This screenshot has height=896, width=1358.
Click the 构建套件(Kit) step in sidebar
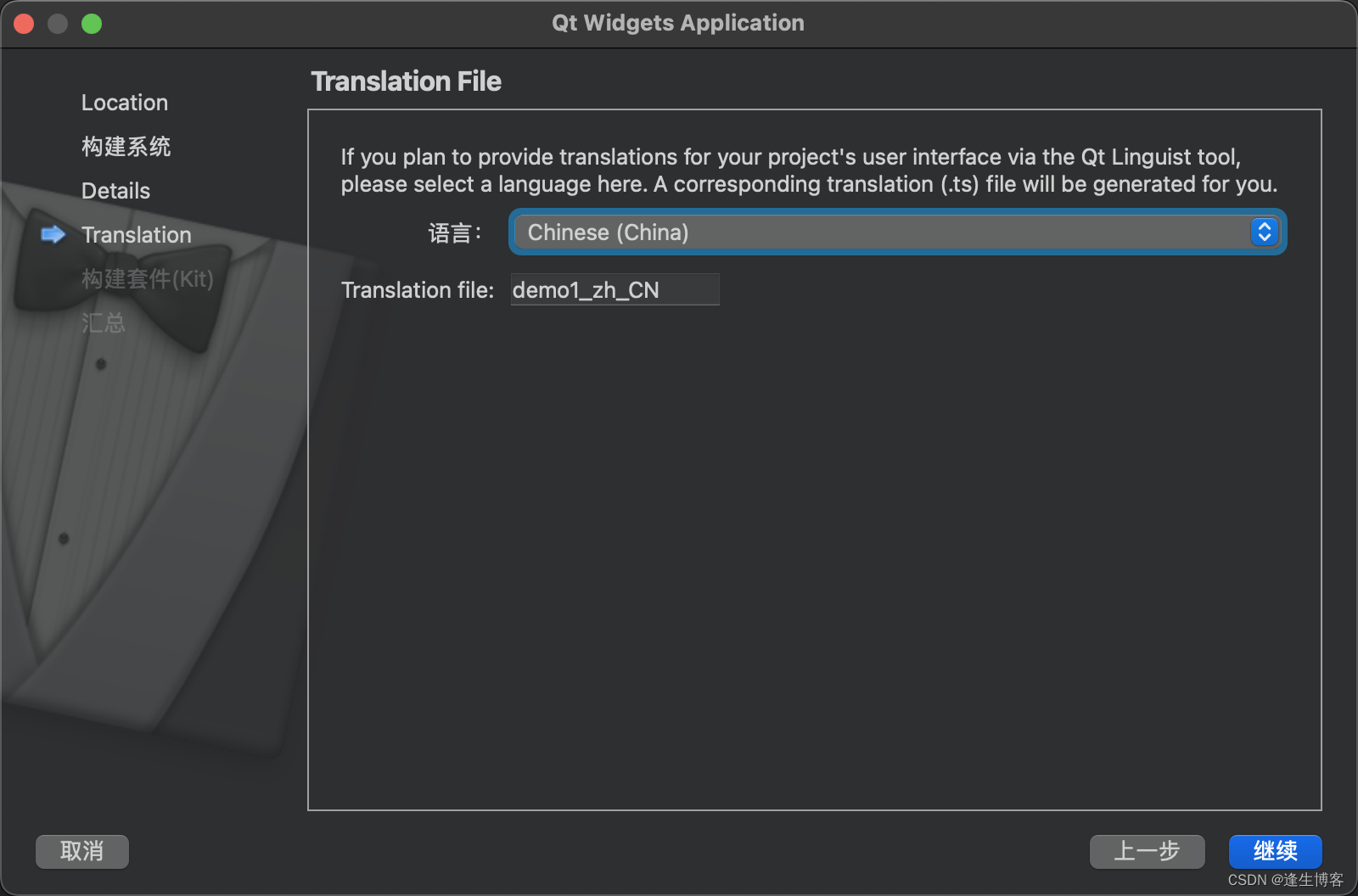click(x=147, y=279)
